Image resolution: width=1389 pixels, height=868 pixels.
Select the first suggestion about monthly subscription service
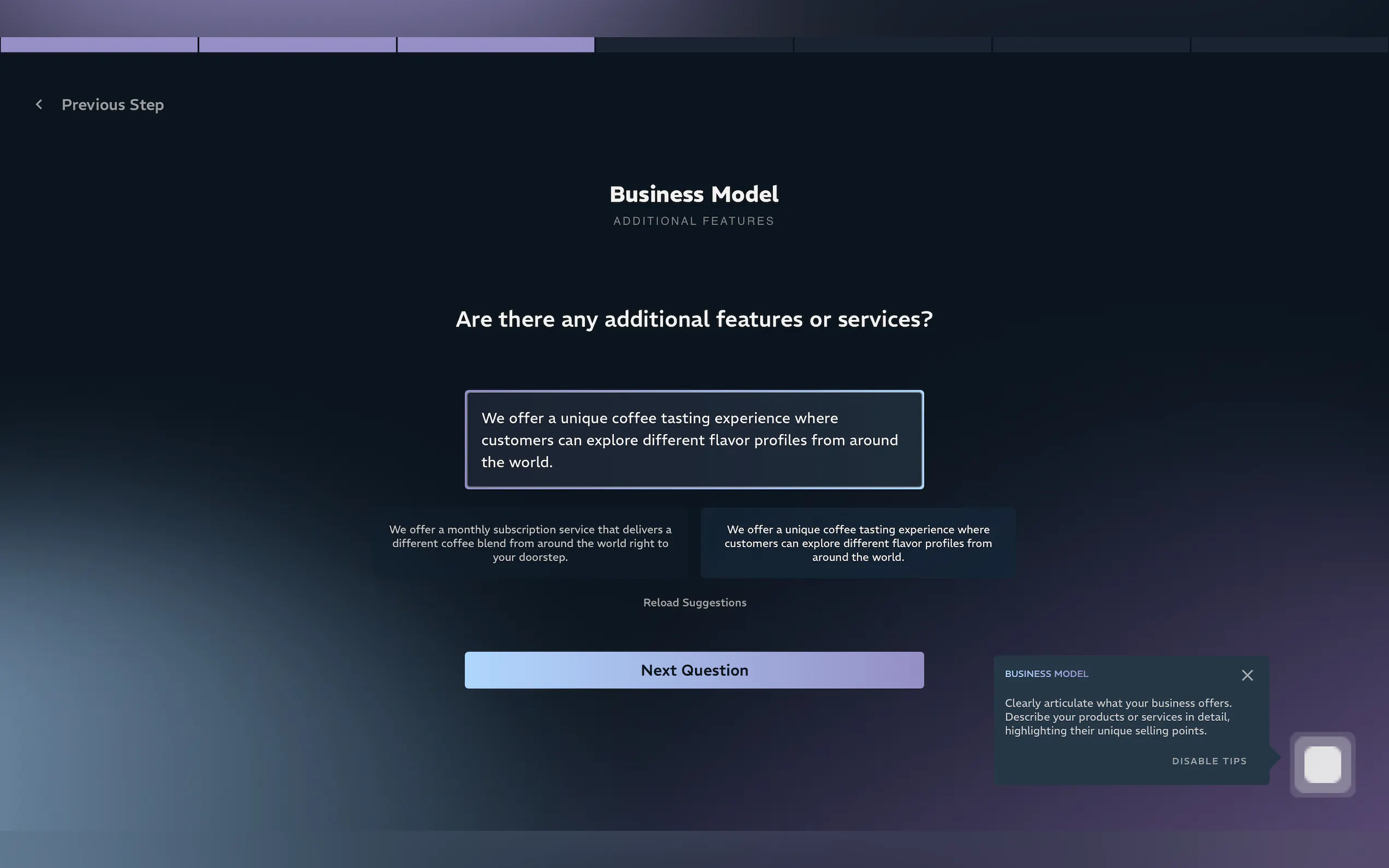tap(530, 542)
